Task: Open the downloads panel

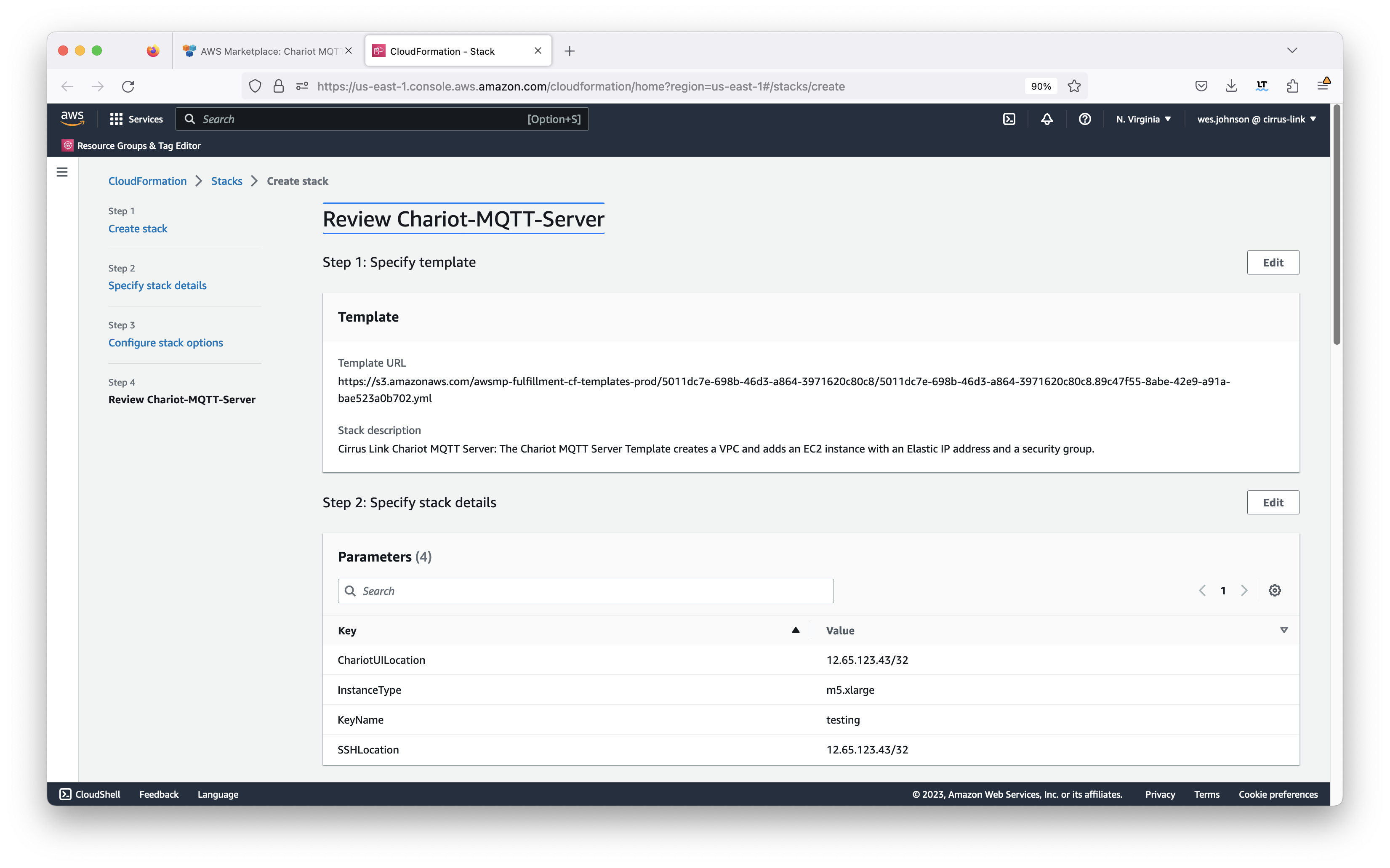Action: tap(1231, 86)
